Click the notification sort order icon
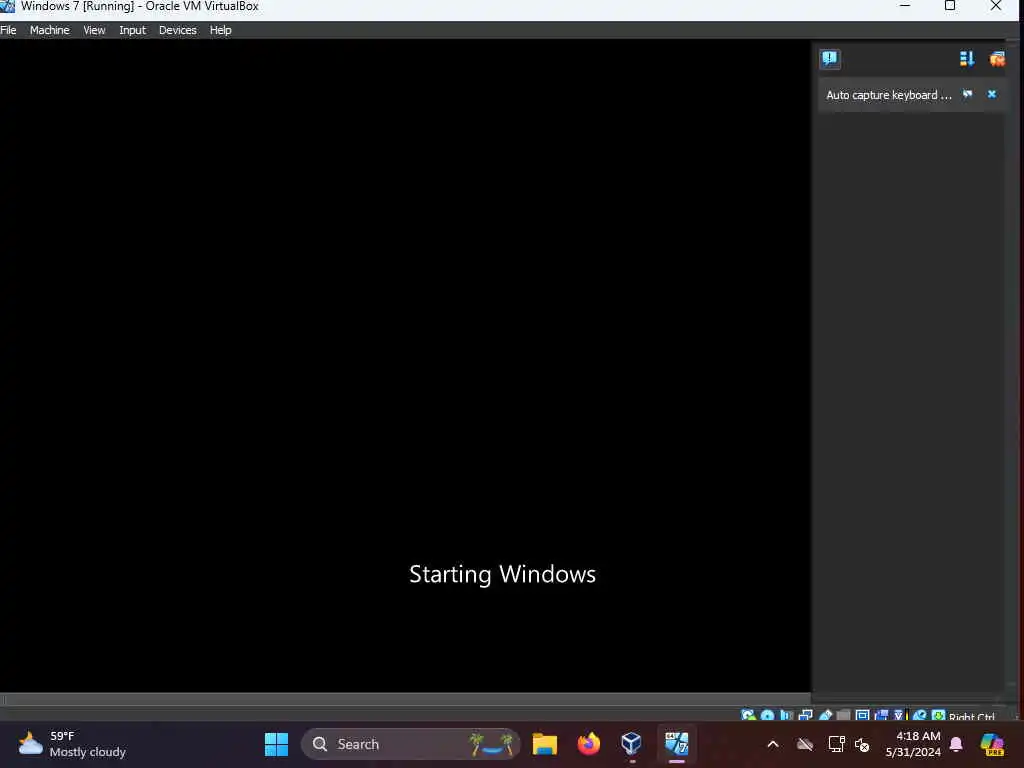Screen dimensions: 1024x768 [967, 59]
